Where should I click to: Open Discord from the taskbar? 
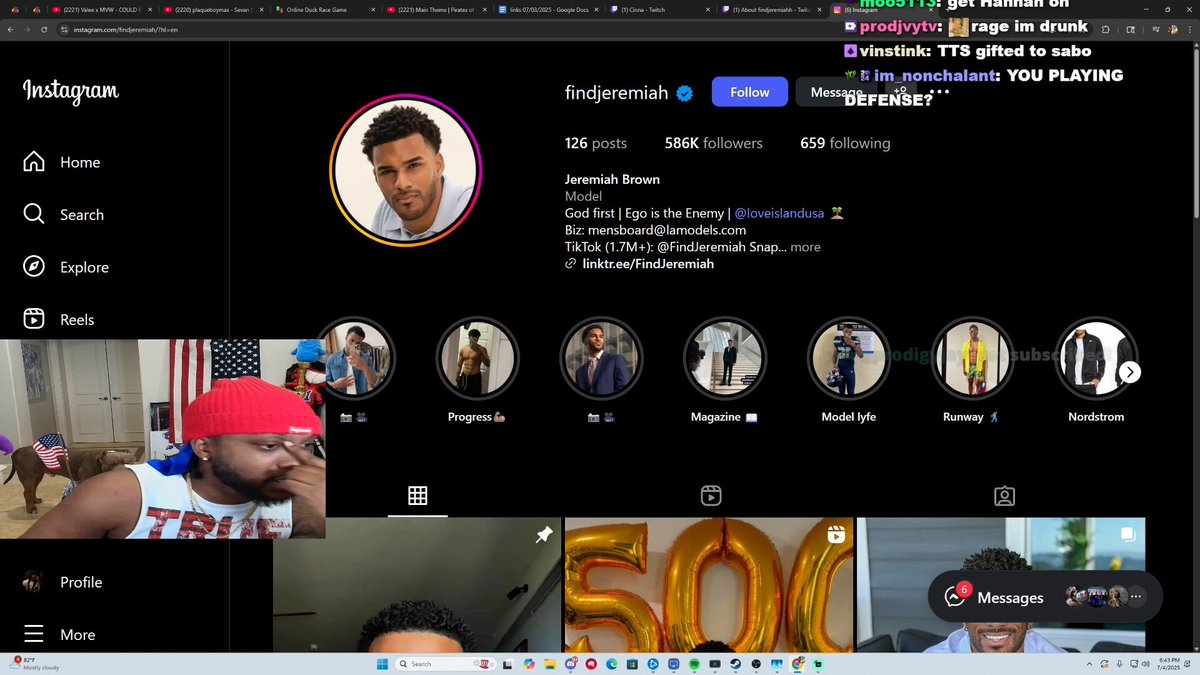pos(570,664)
